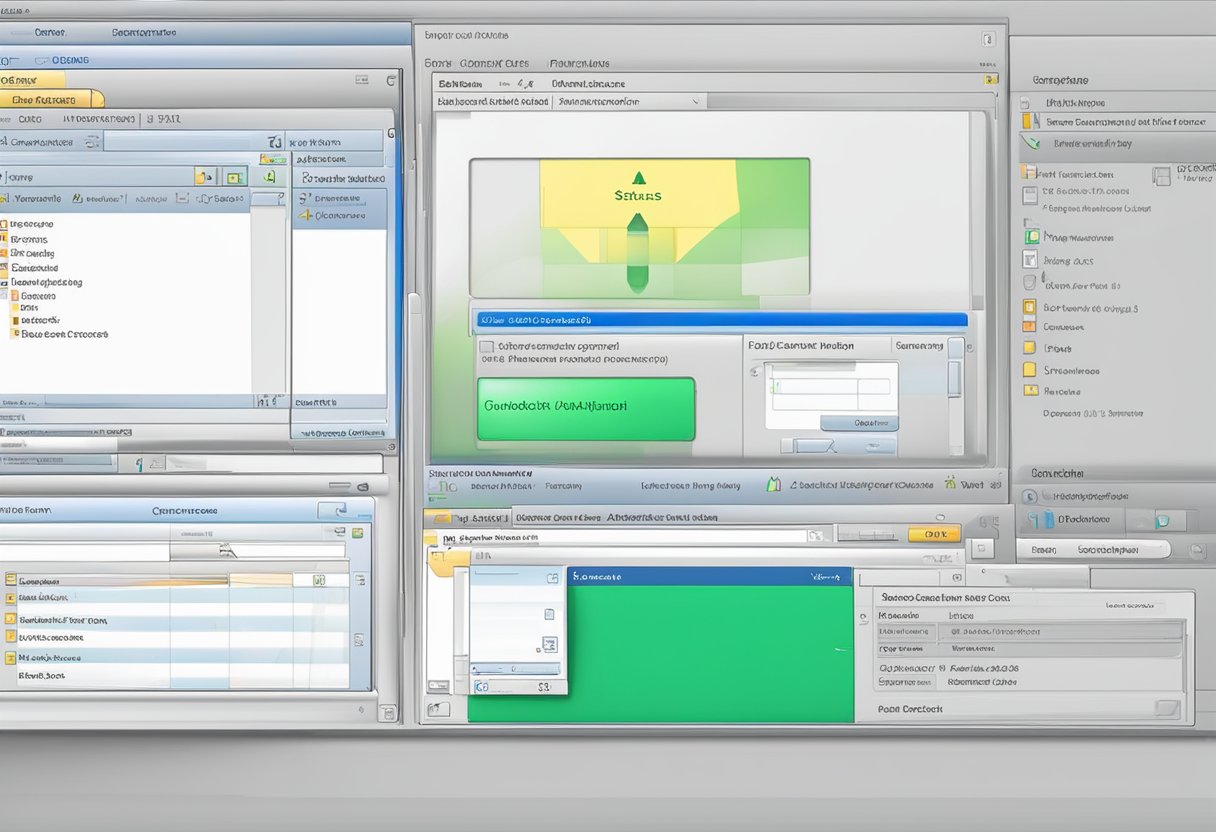The image size is (1216, 832).
Task: Click the green square icon beside the yellow folder icon
Action: point(234,177)
